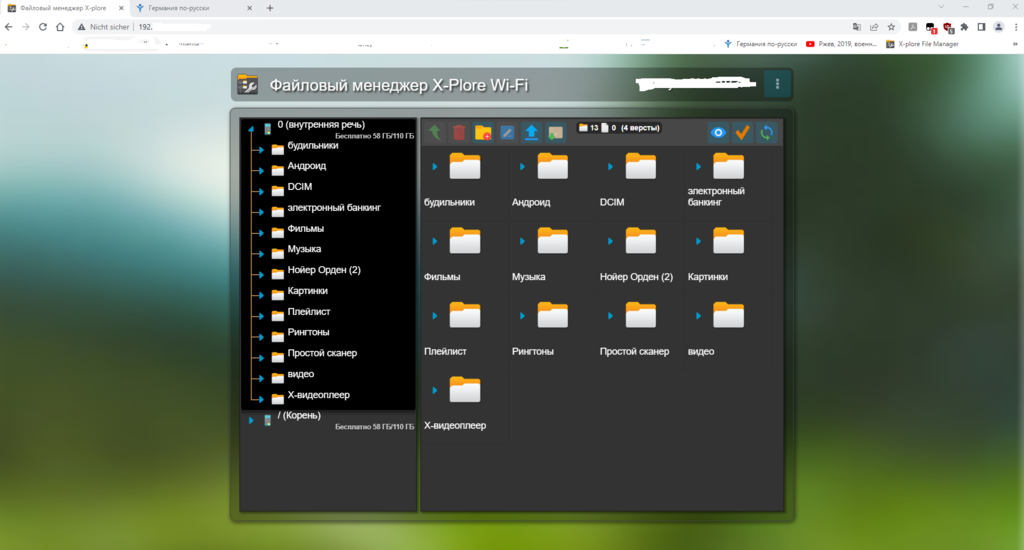This screenshot has width=1024, height=550.
Task: Click the blue pencil rename icon
Action: (507, 133)
